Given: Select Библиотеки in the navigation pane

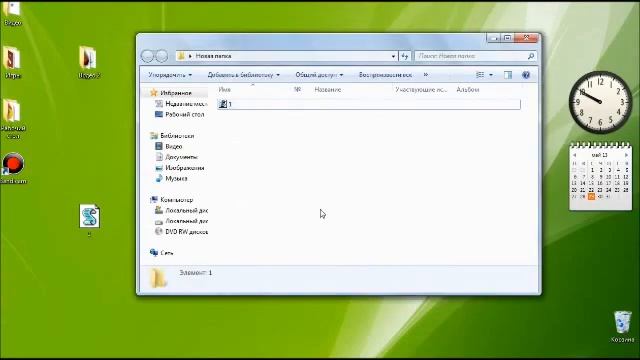Looking at the screenshot, I should tap(177, 136).
